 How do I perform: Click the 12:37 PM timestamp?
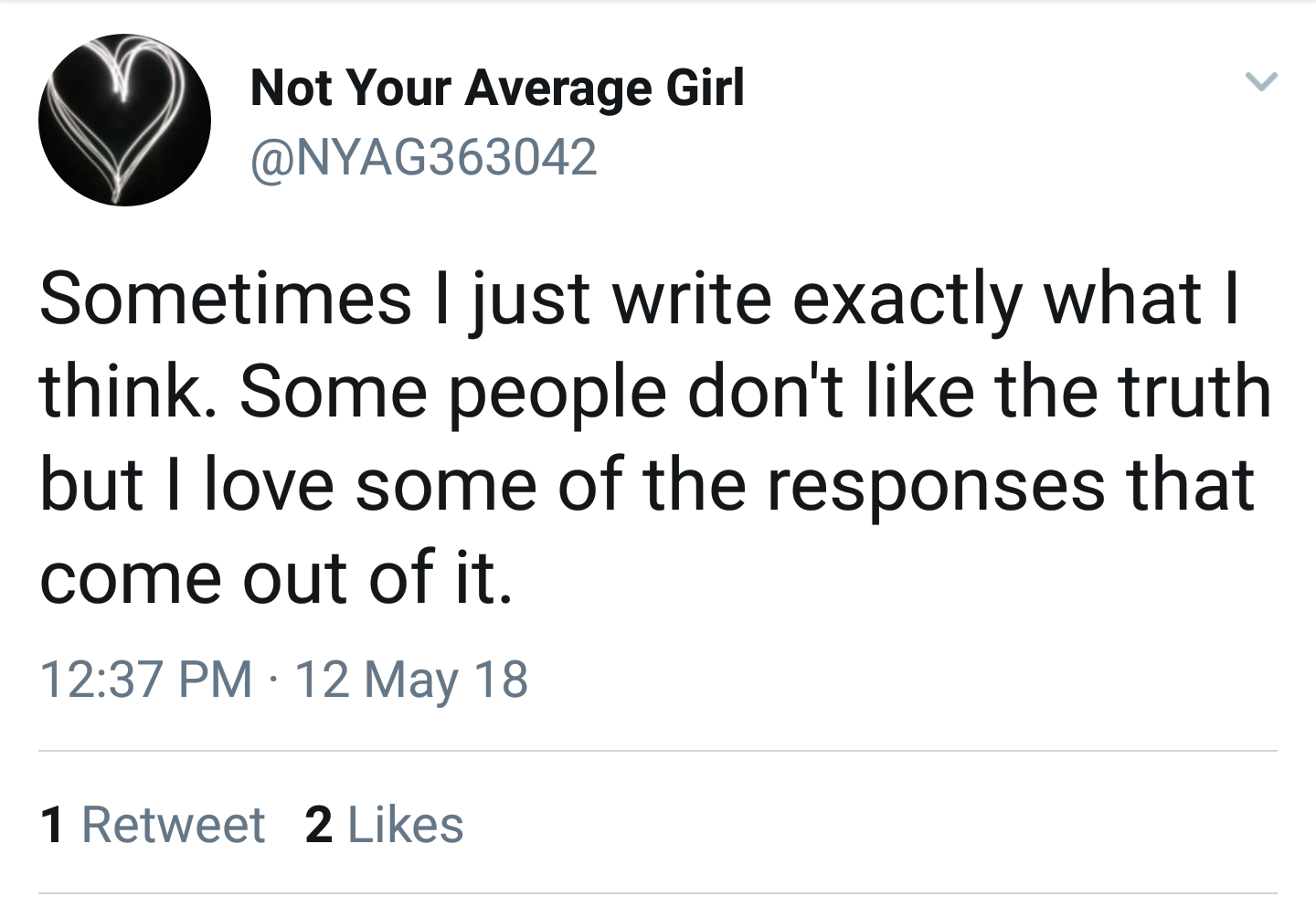(x=146, y=680)
